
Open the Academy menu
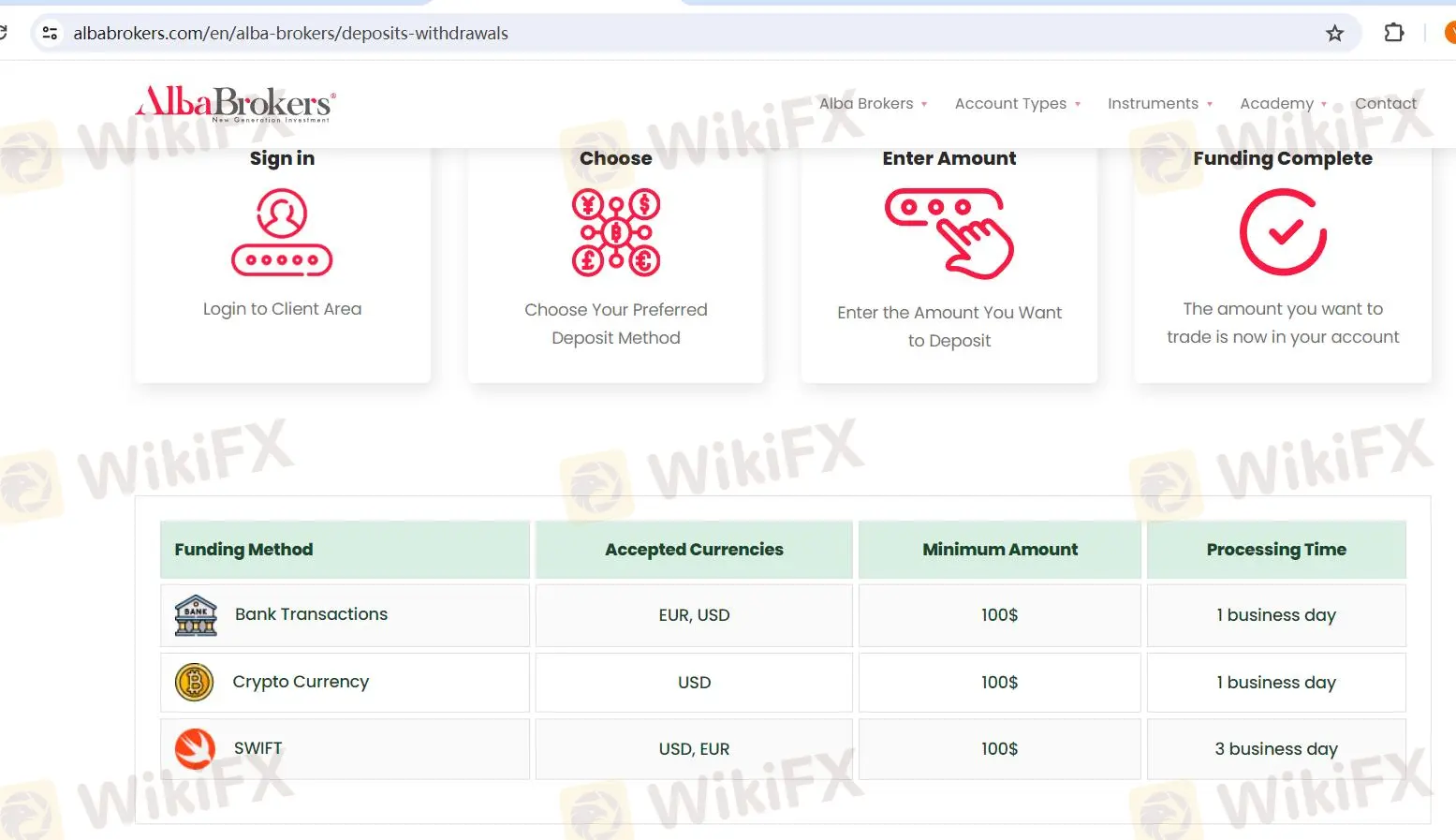[1276, 104]
